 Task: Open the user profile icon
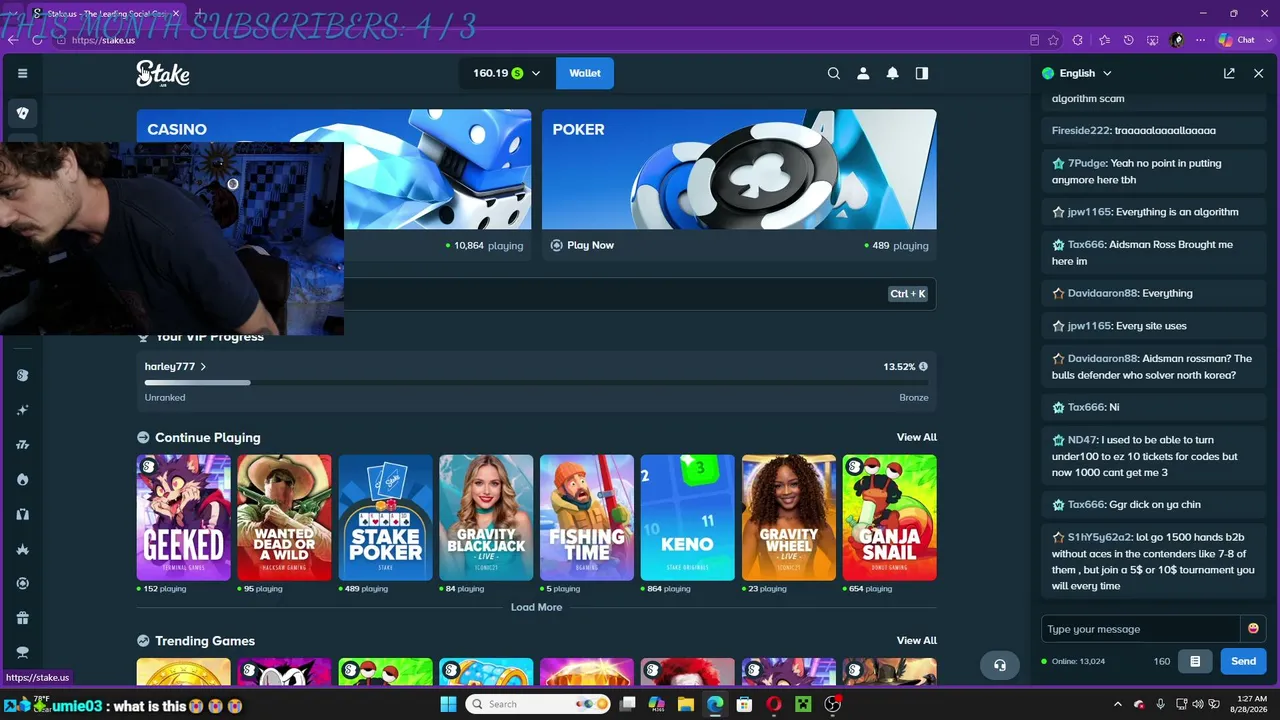click(863, 73)
